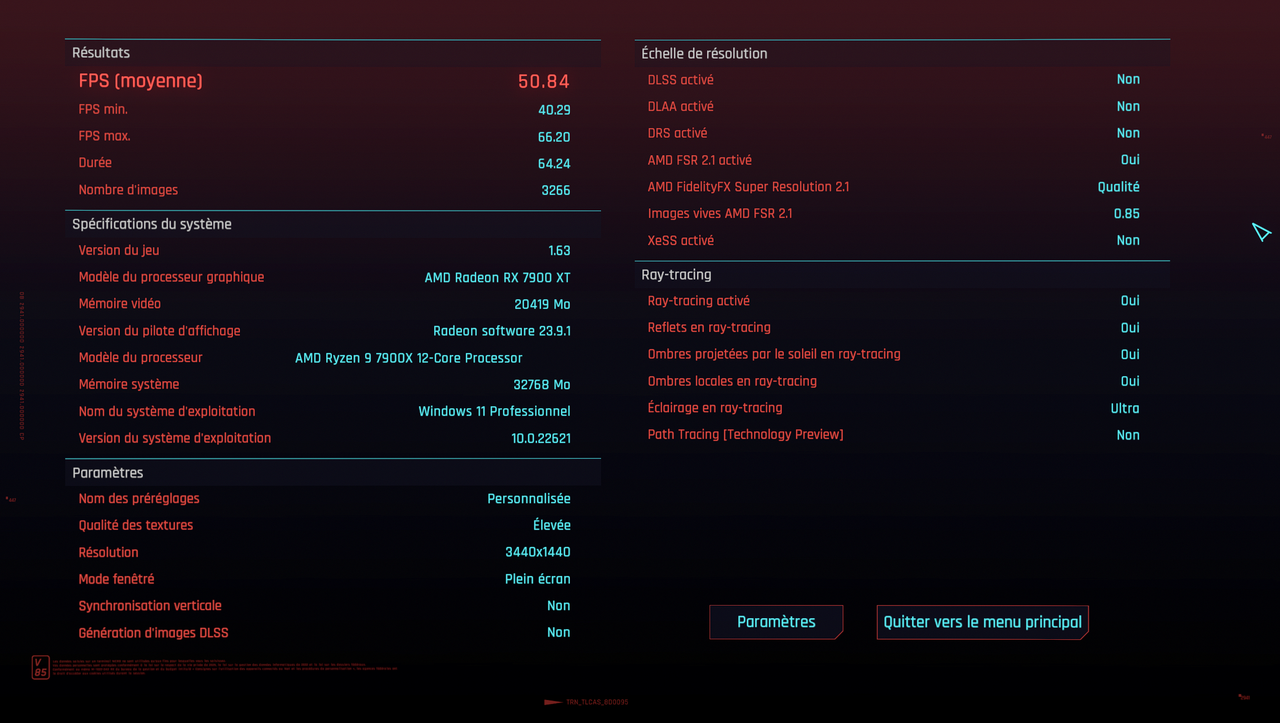Click the FPS min. value 40.29
Image resolution: width=1280 pixels, height=723 pixels.
click(554, 110)
